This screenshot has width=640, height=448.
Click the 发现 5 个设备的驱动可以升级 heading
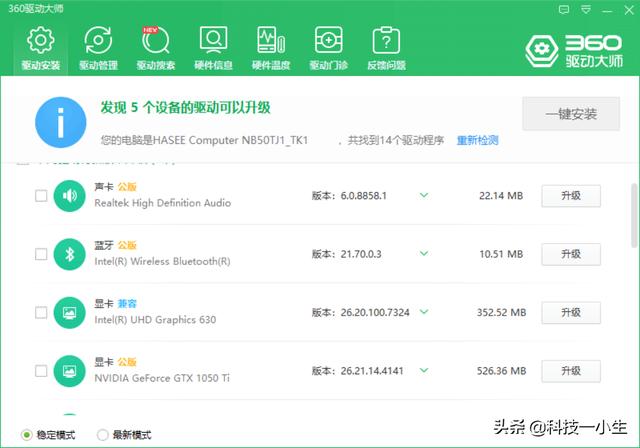click(x=185, y=108)
